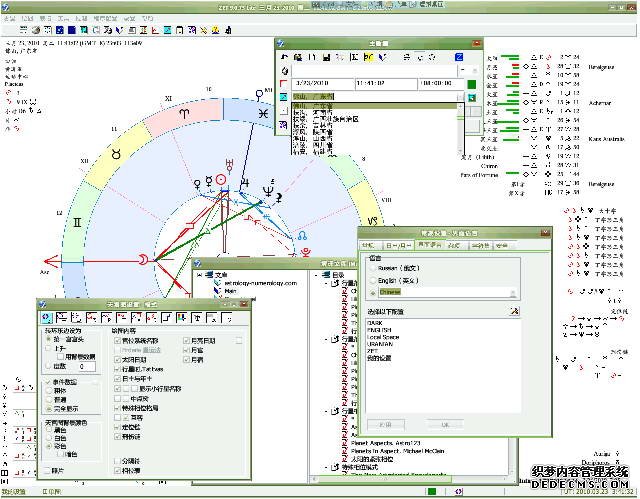Click the Sun glyph in the chart

pyautogui.click(x=223, y=180)
